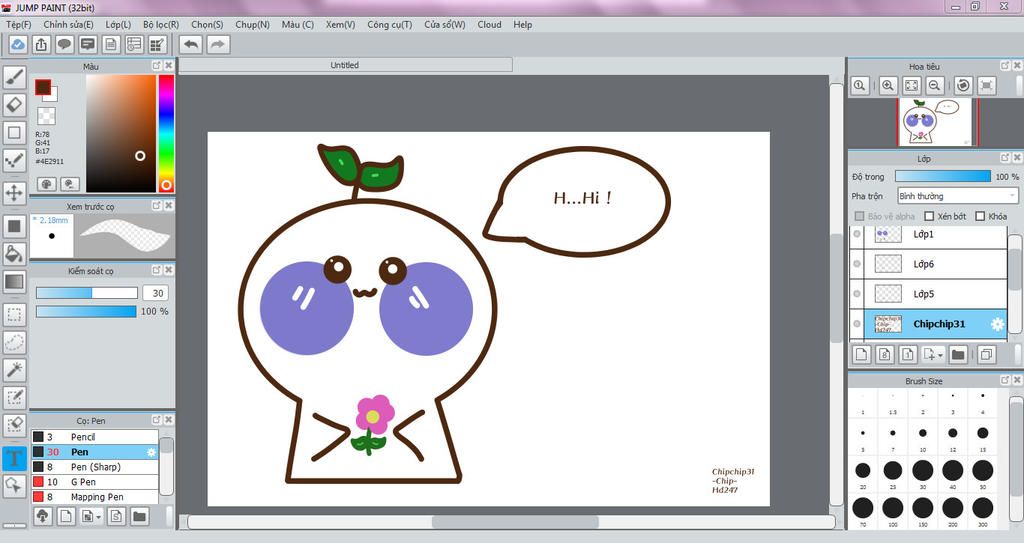
Task: Open the Công cụ(T) menu
Action: coord(389,24)
